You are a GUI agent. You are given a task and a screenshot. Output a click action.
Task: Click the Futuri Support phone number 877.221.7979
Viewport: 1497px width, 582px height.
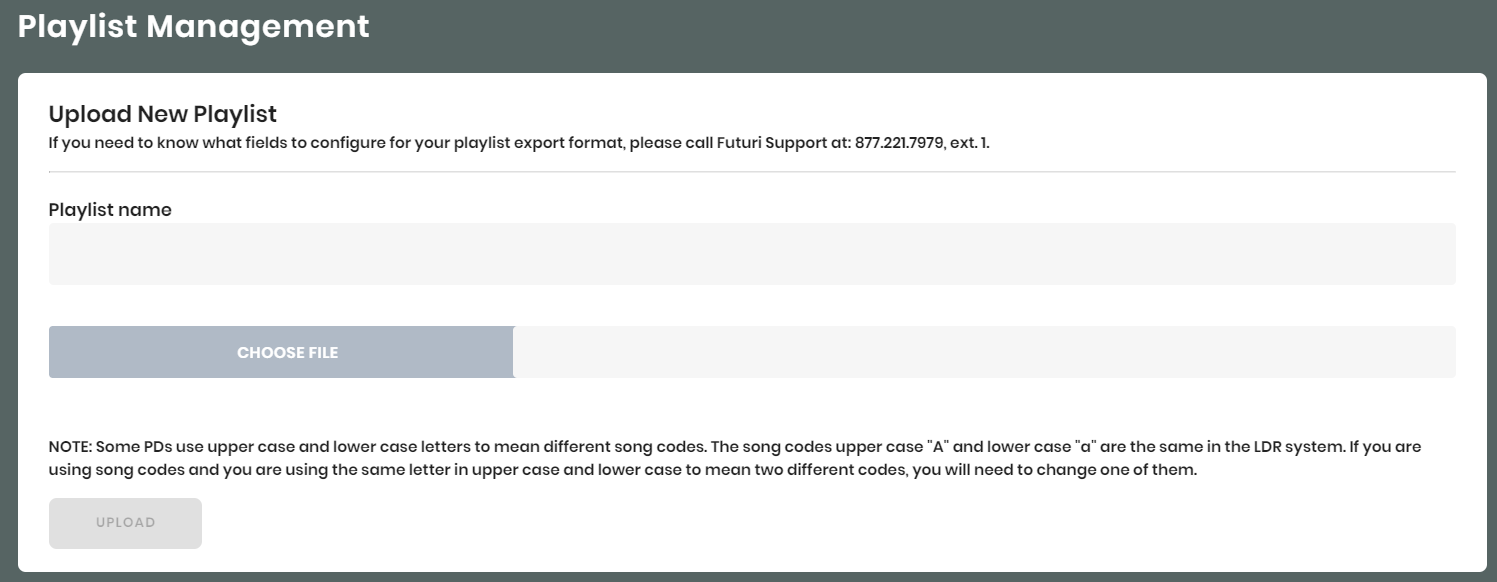899,142
